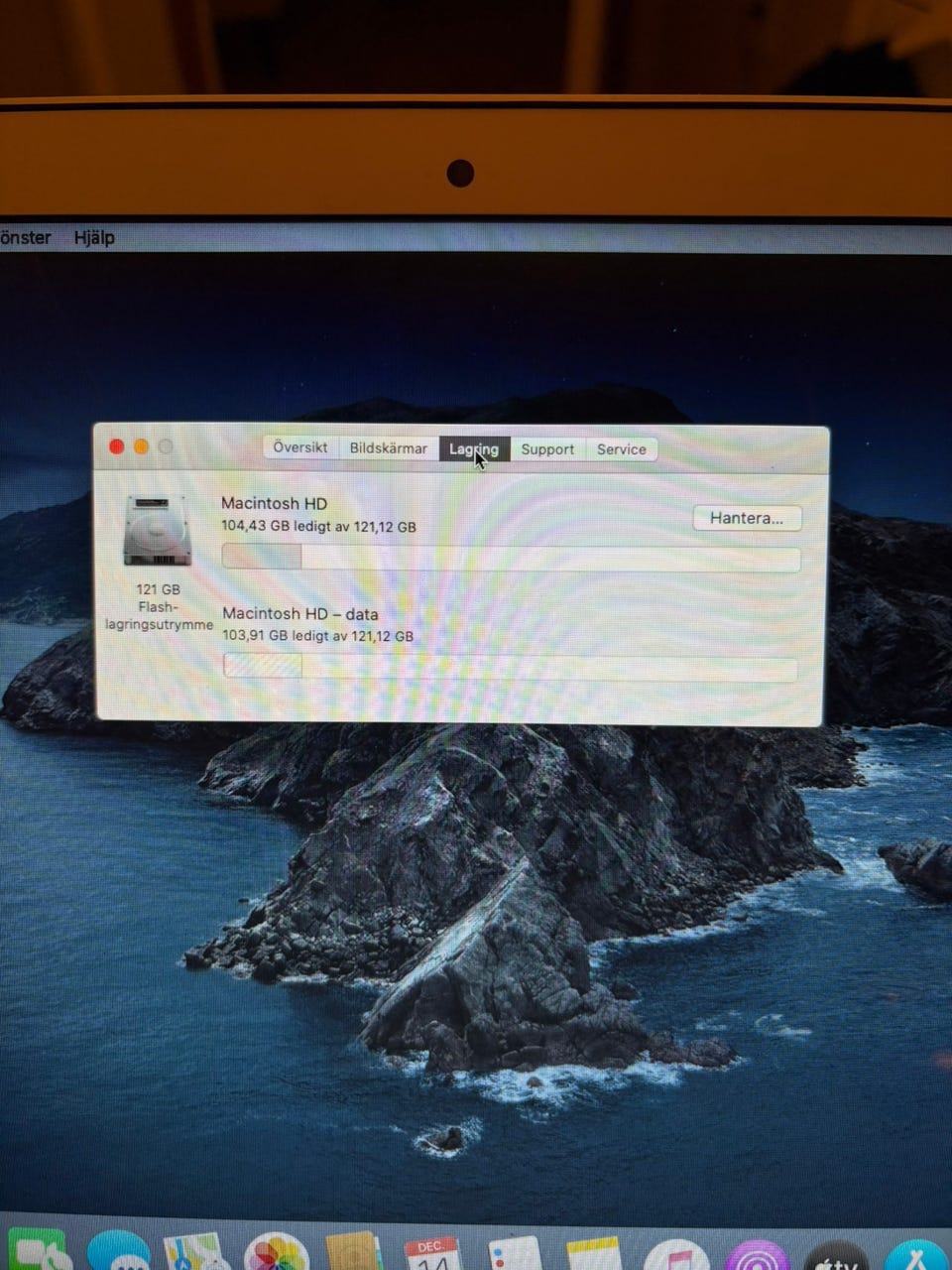
Task: Open the Hjälp menu
Action: click(94, 237)
